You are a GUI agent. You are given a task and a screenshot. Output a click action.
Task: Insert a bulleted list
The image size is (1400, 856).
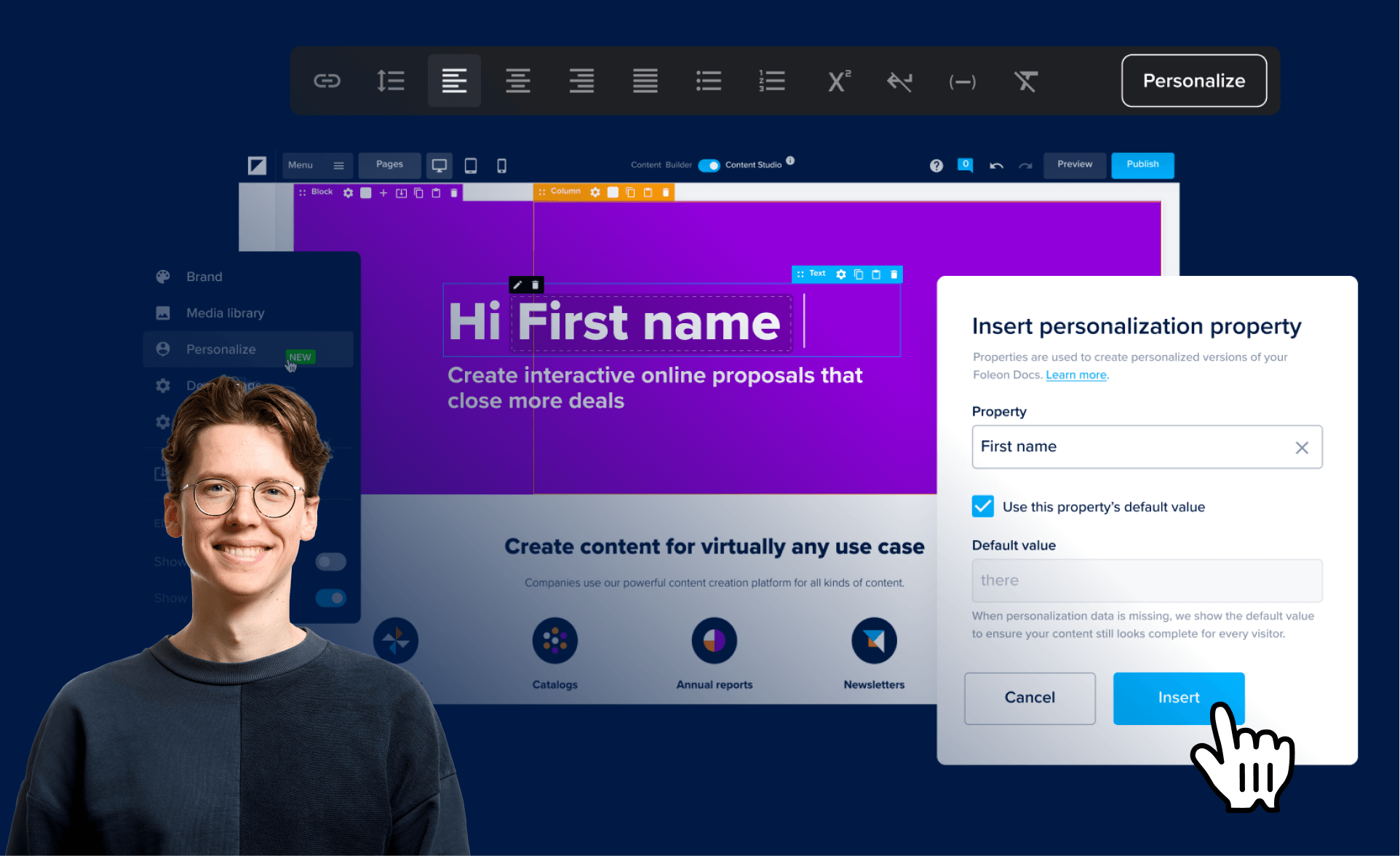(x=708, y=81)
